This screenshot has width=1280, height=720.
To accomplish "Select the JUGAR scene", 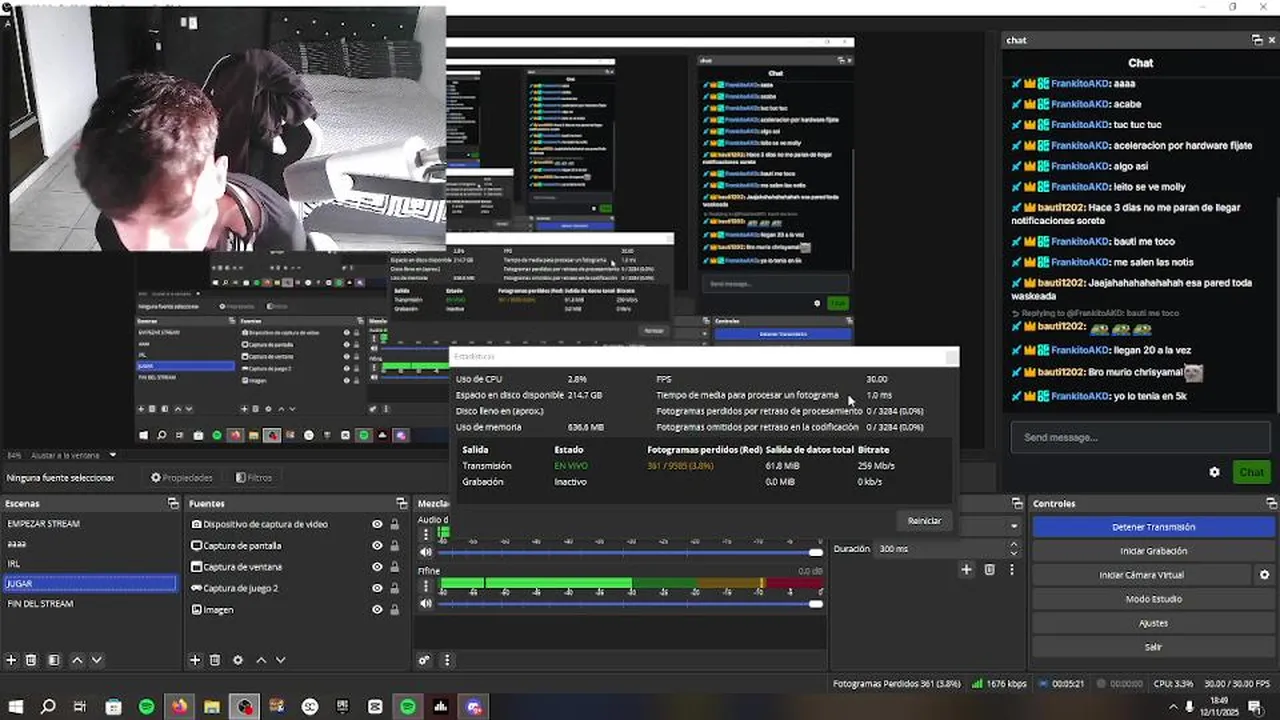I will tap(90, 584).
